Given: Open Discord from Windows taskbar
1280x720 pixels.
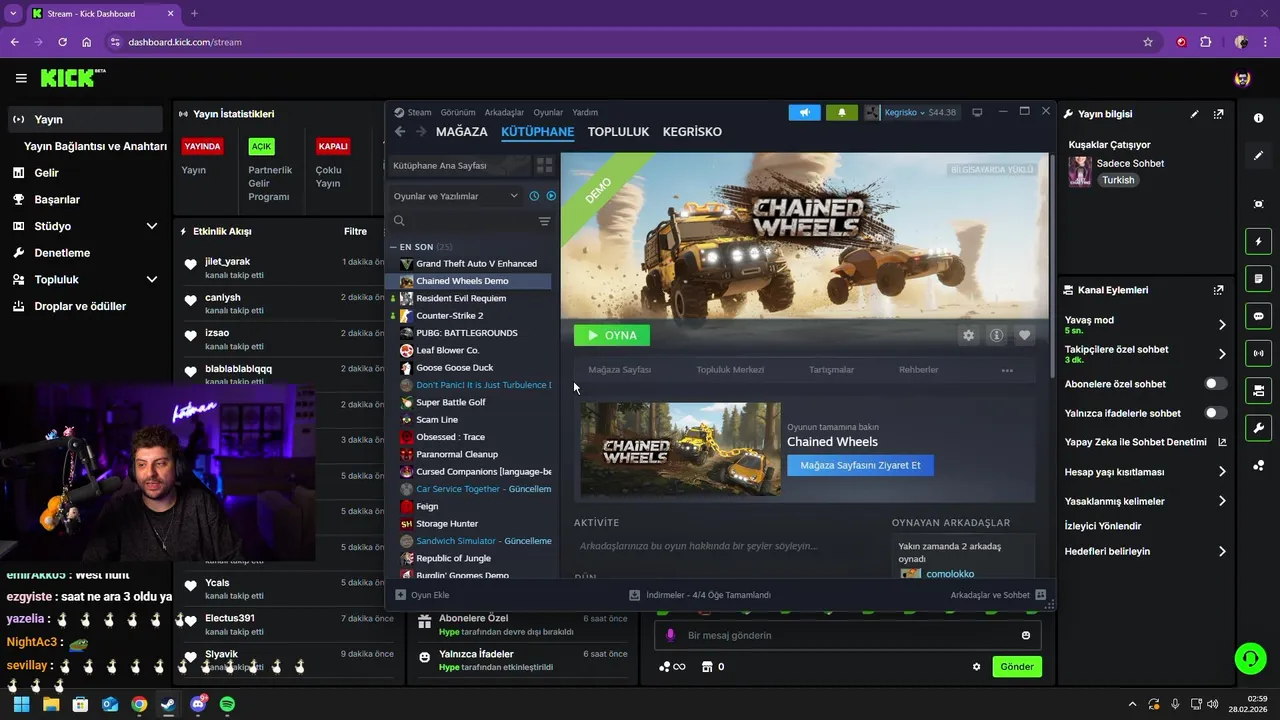Looking at the screenshot, I should tap(198, 704).
